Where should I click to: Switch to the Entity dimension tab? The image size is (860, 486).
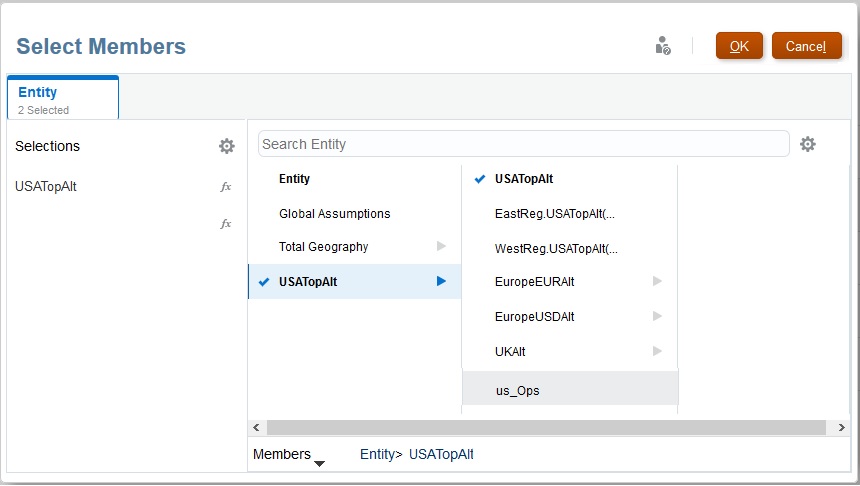click(62, 98)
